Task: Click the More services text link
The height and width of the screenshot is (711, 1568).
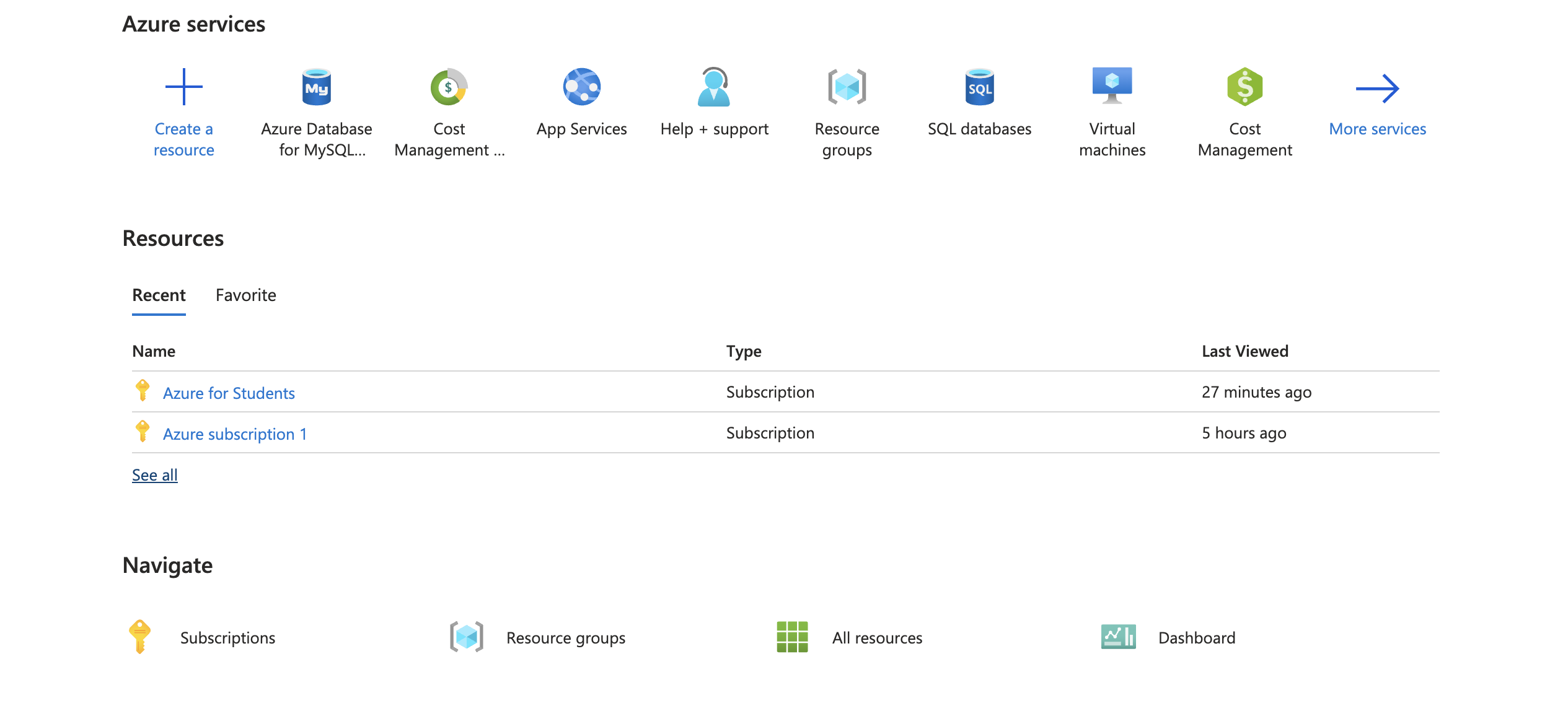Action: [x=1377, y=129]
